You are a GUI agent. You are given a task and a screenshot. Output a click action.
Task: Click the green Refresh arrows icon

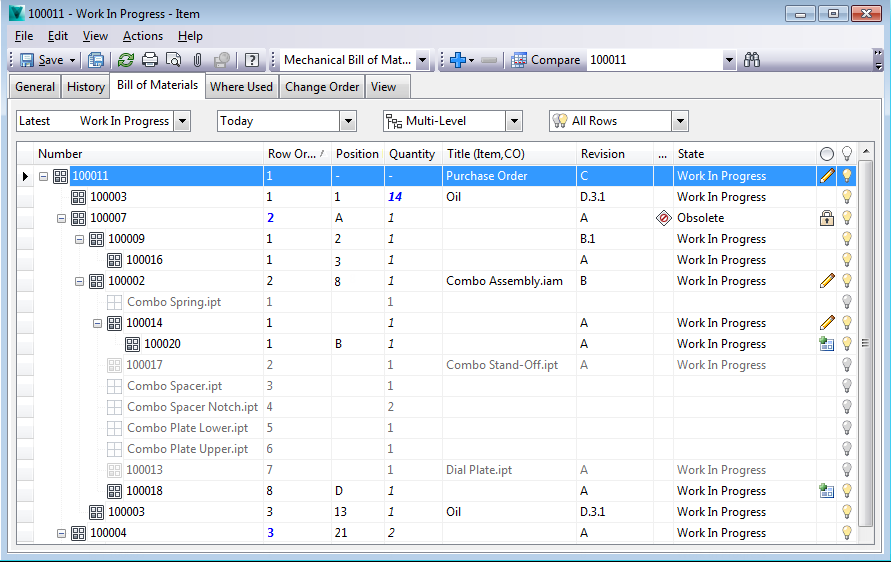tap(126, 60)
